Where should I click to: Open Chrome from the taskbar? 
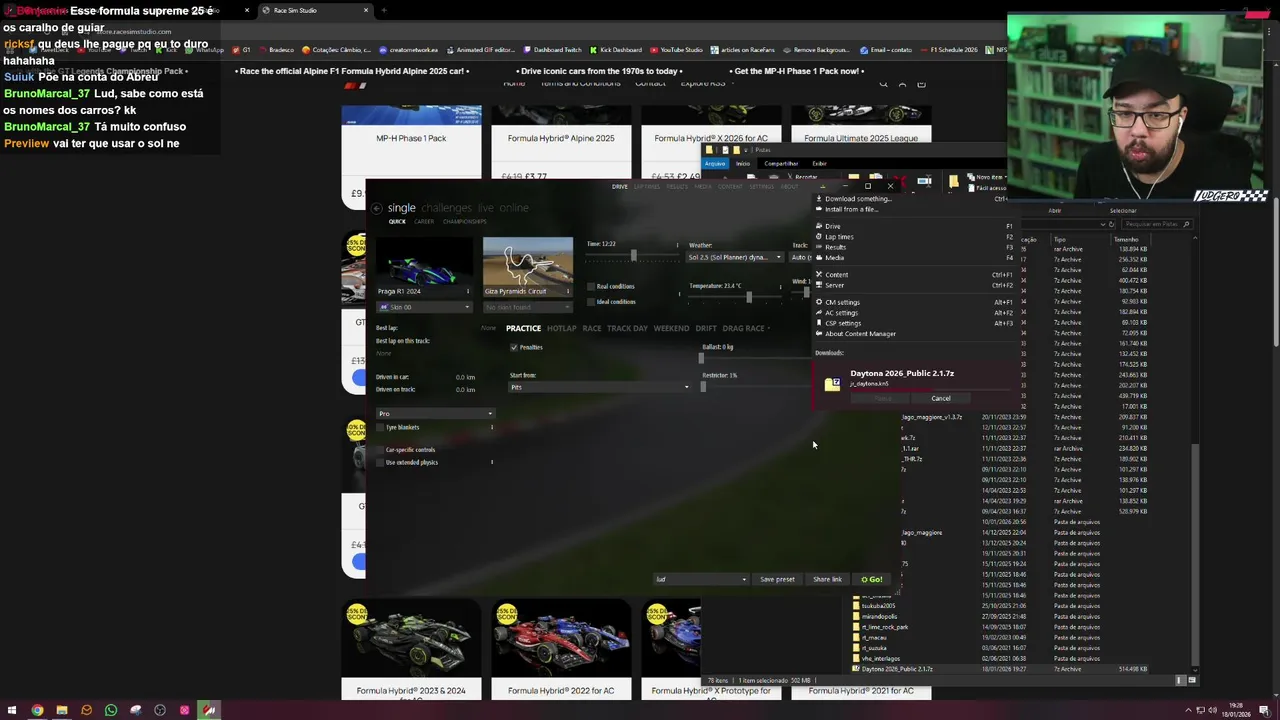click(x=37, y=710)
